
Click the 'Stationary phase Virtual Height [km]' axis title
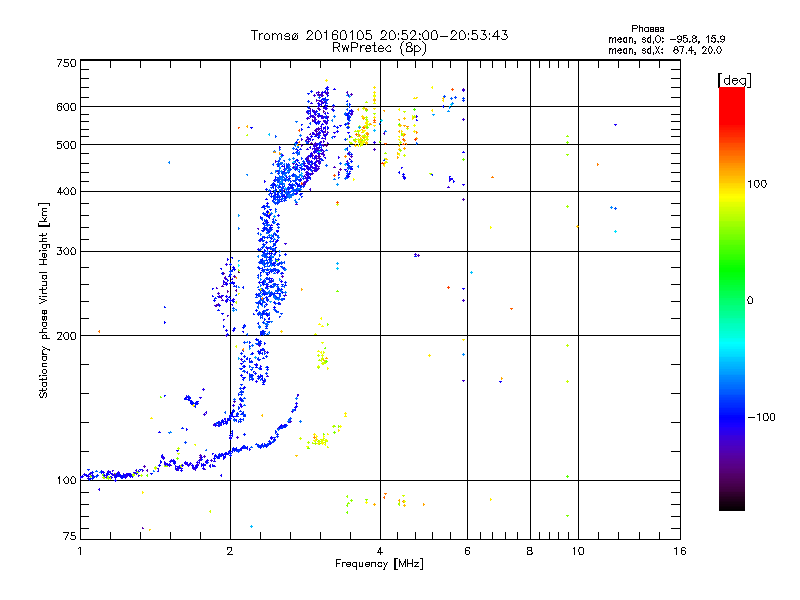44,300
